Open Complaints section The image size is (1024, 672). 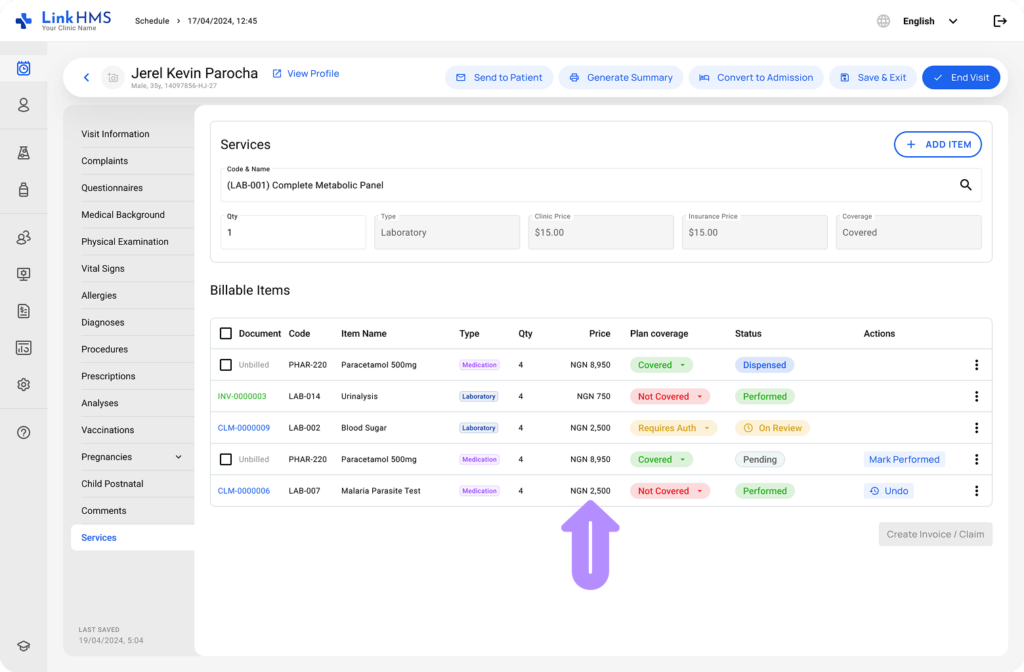pyautogui.click(x=104, y=161)
